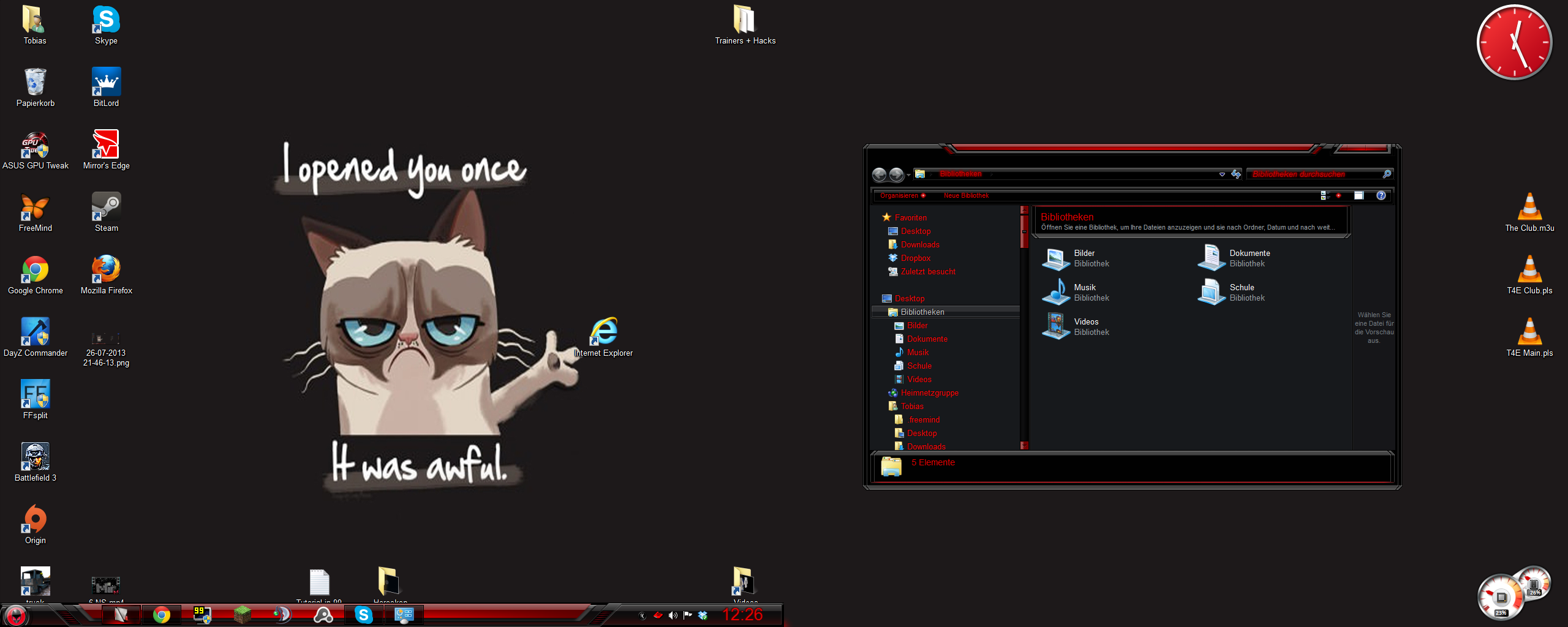
Task: Select the Mirror's Edge desktop shortcut
Action: (x=106, y=150)
